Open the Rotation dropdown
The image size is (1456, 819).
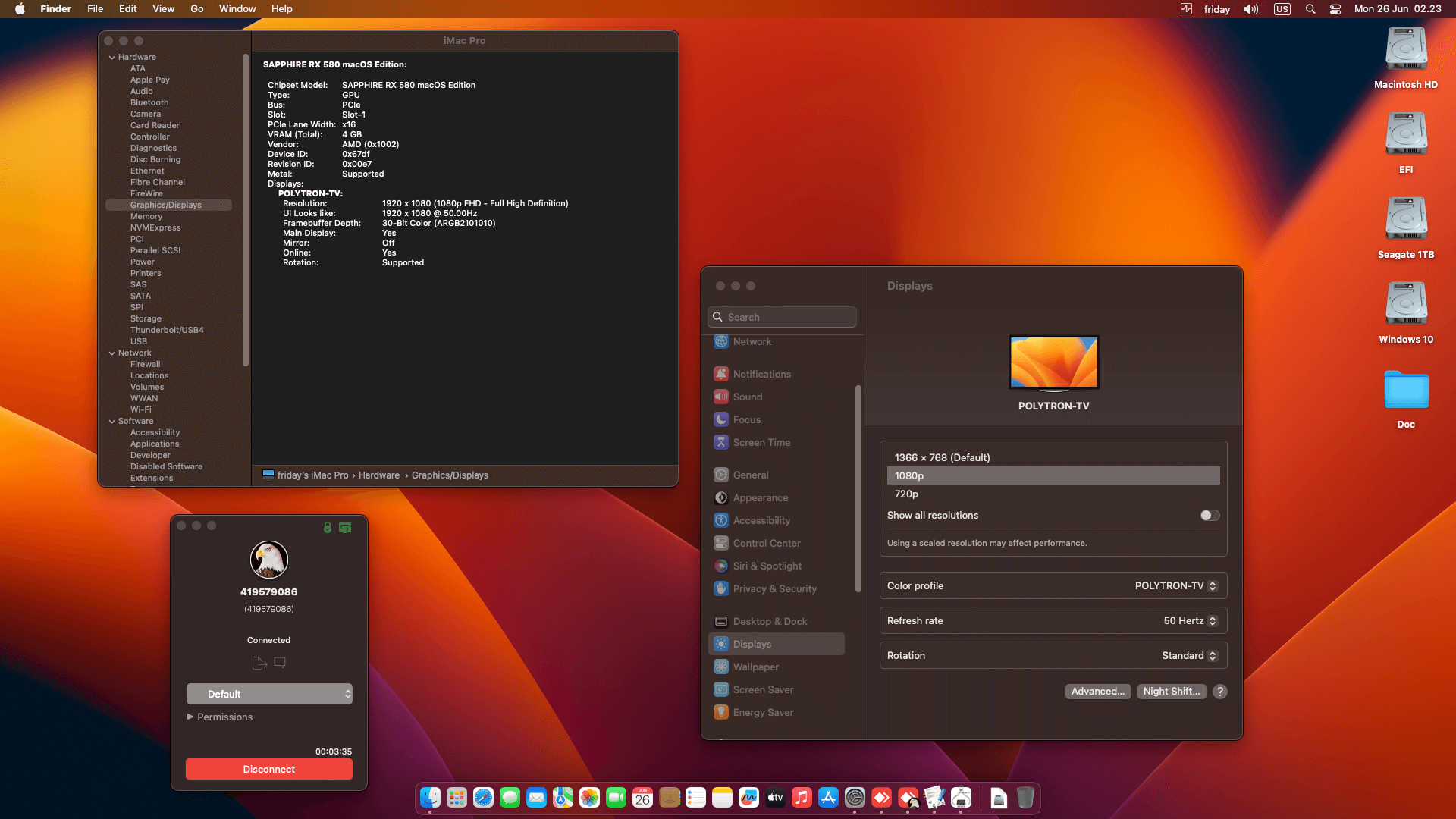pyautogui.click(x=1189, y=655)
